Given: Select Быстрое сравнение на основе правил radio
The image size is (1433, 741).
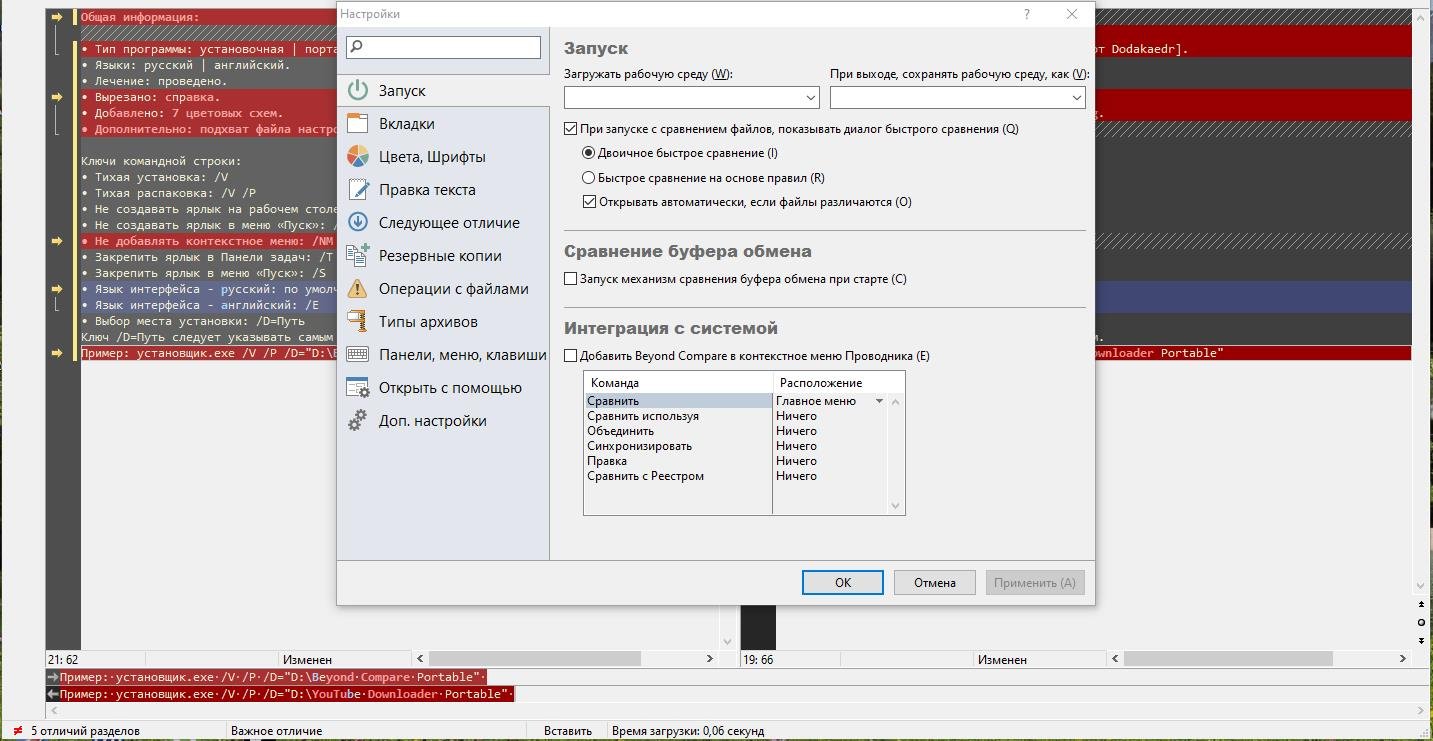Looking at the screenshot, I should [x=589, y=178].
